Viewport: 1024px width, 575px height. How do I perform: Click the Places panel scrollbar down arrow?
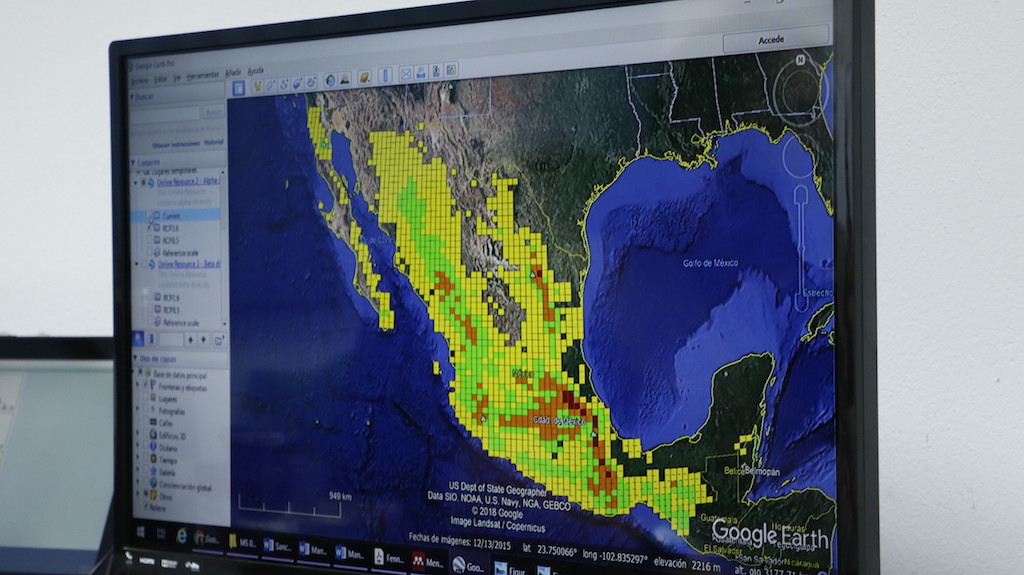(224, 323)
